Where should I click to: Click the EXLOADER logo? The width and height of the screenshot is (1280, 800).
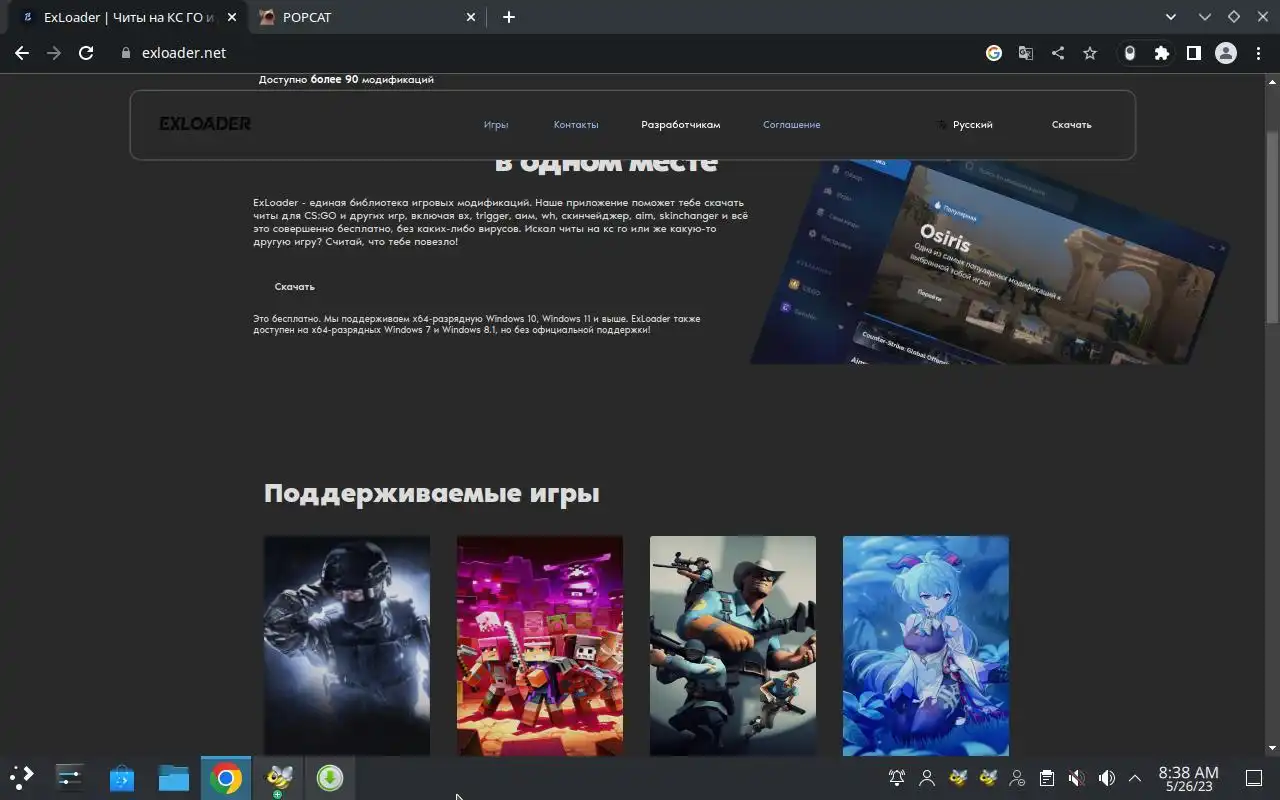coord(205,124)
